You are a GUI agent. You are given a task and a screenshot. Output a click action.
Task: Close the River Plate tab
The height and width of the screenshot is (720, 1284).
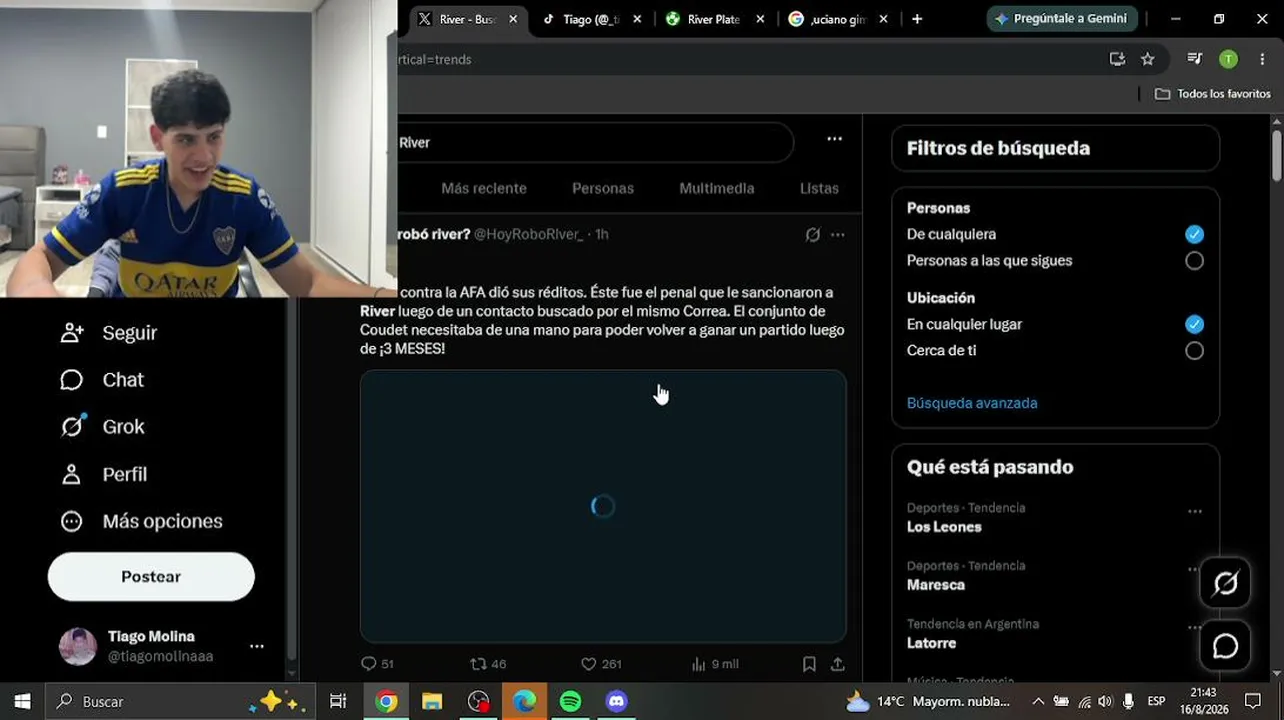760,19
